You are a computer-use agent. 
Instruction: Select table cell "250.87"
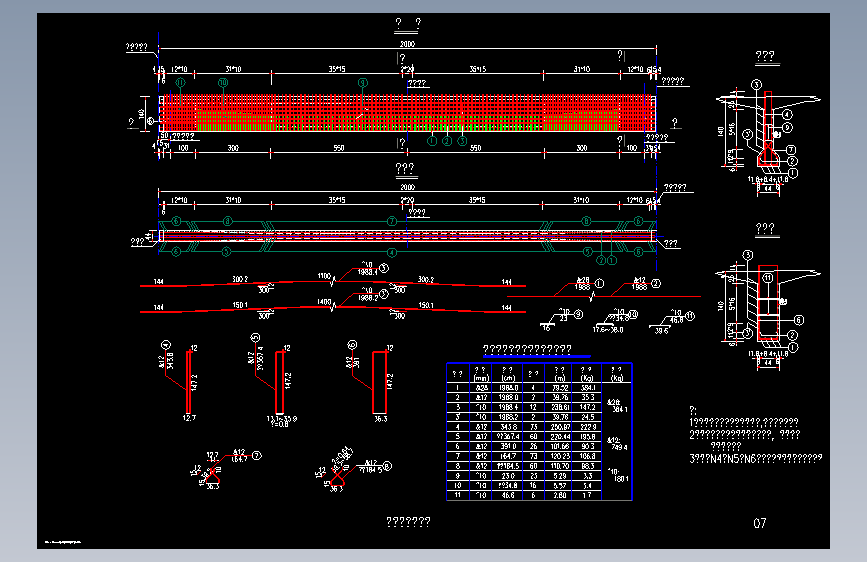coord(560,427)
